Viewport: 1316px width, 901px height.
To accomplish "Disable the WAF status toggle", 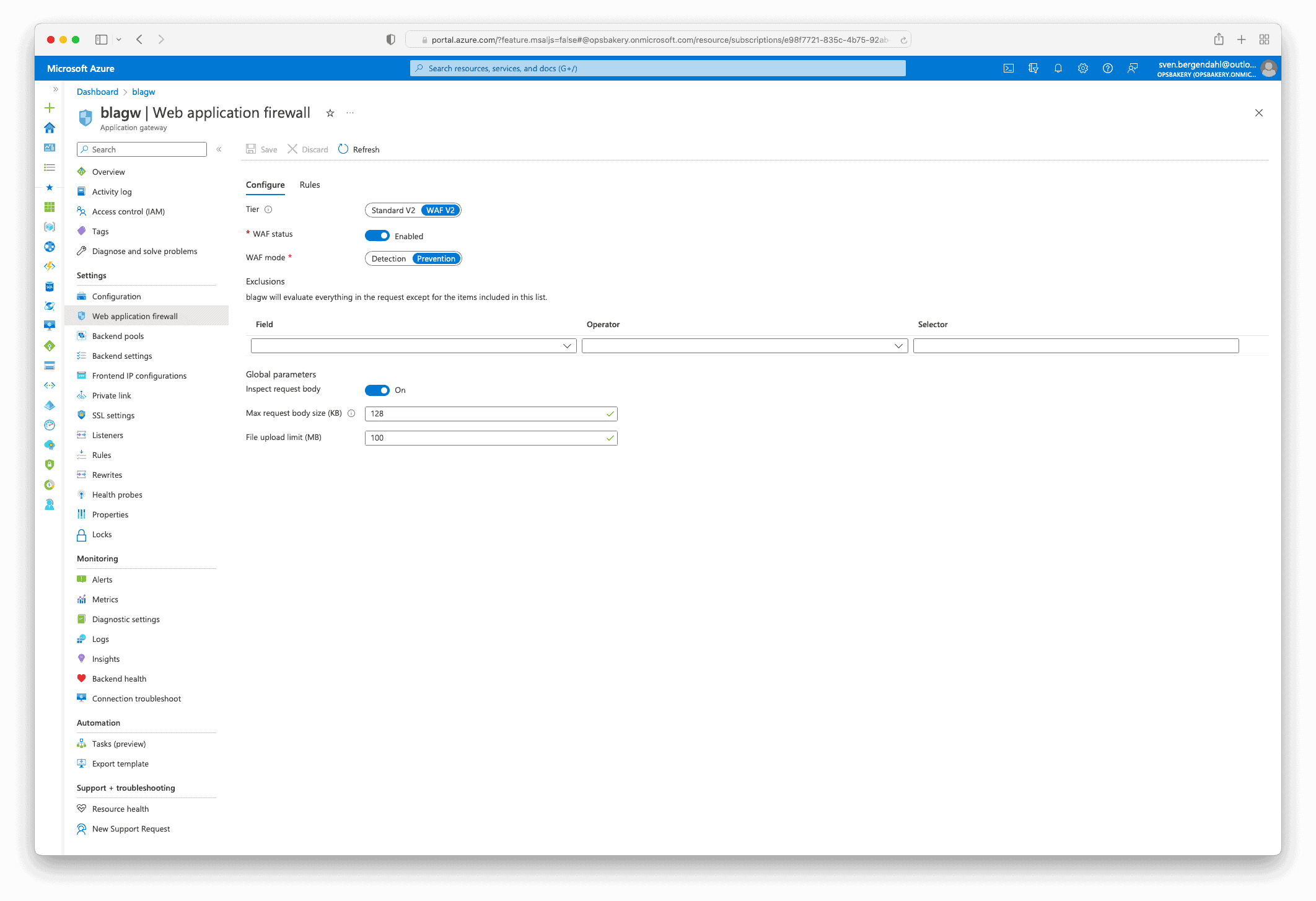I will pos(377,235).
